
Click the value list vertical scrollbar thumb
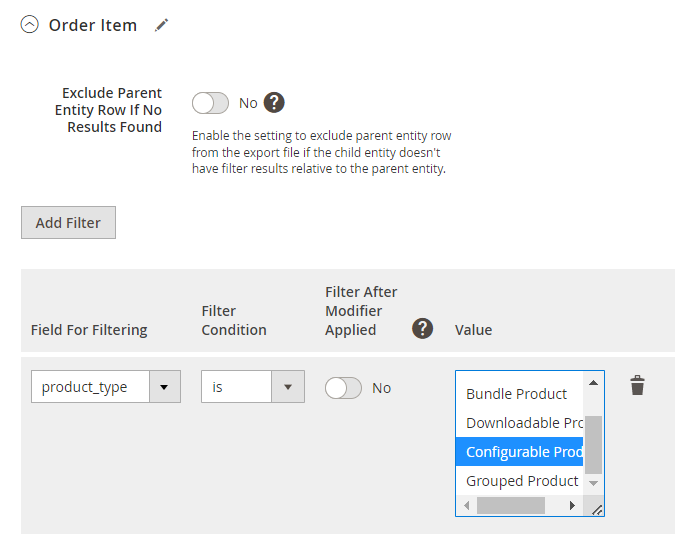(593, 445)
